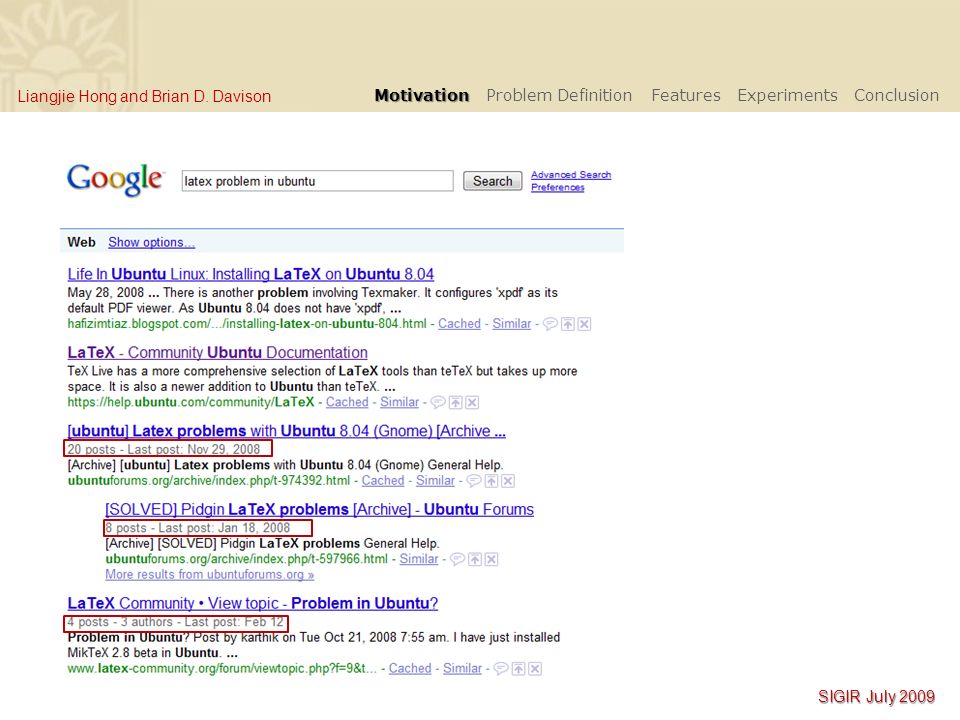The width and height of the screenshot is (960, 720).
Task: Open Cached link for t-974392 ubuntuforums result
Action: (x=383, y=481)
